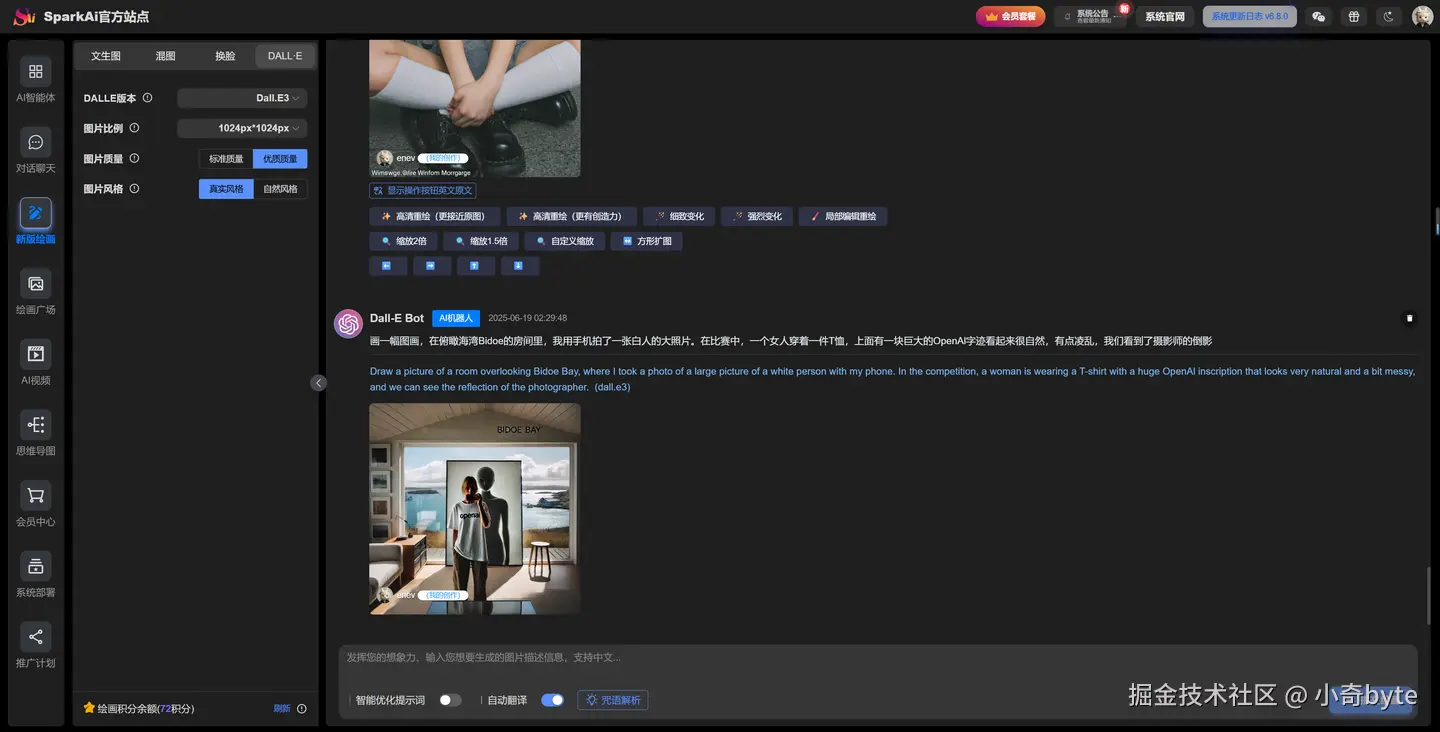This screenshot has height=732, width=1440.
Task: Select 优质质量 image quality
Action: (280, 158)
